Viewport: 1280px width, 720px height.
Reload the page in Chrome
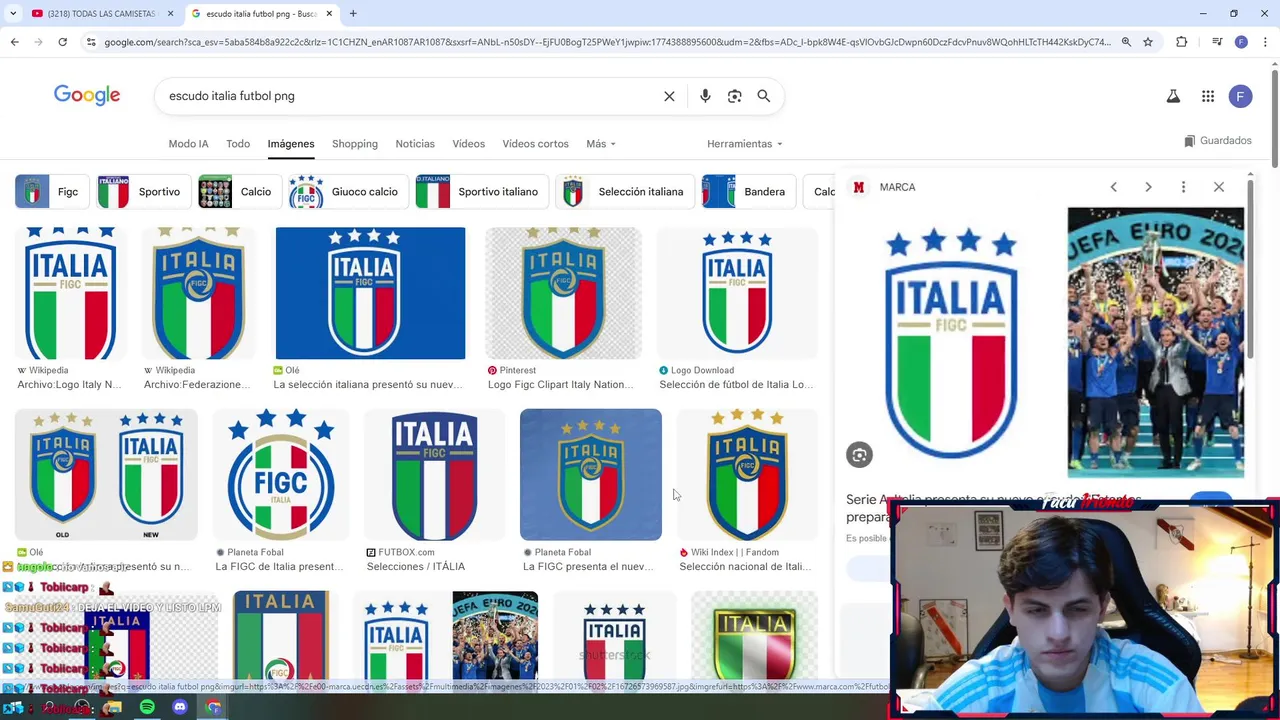point(62,42)
